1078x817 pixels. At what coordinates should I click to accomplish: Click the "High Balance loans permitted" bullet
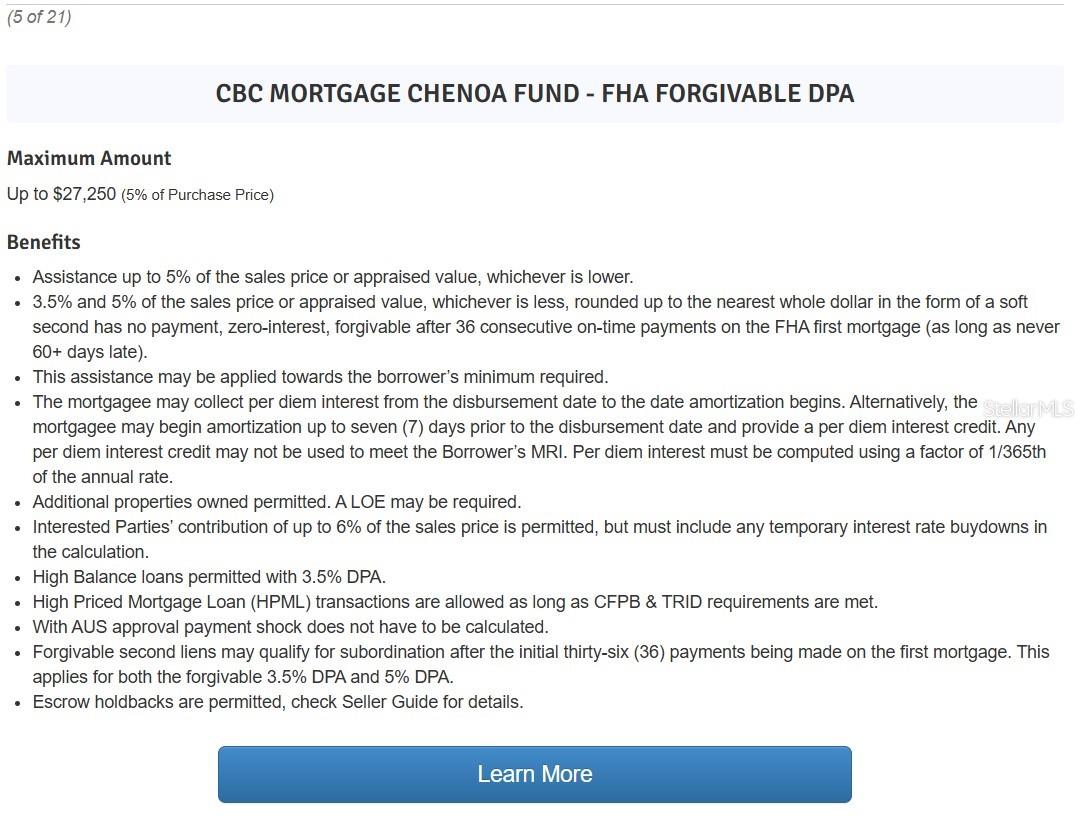pyautogui.click(x=209, y=577)
